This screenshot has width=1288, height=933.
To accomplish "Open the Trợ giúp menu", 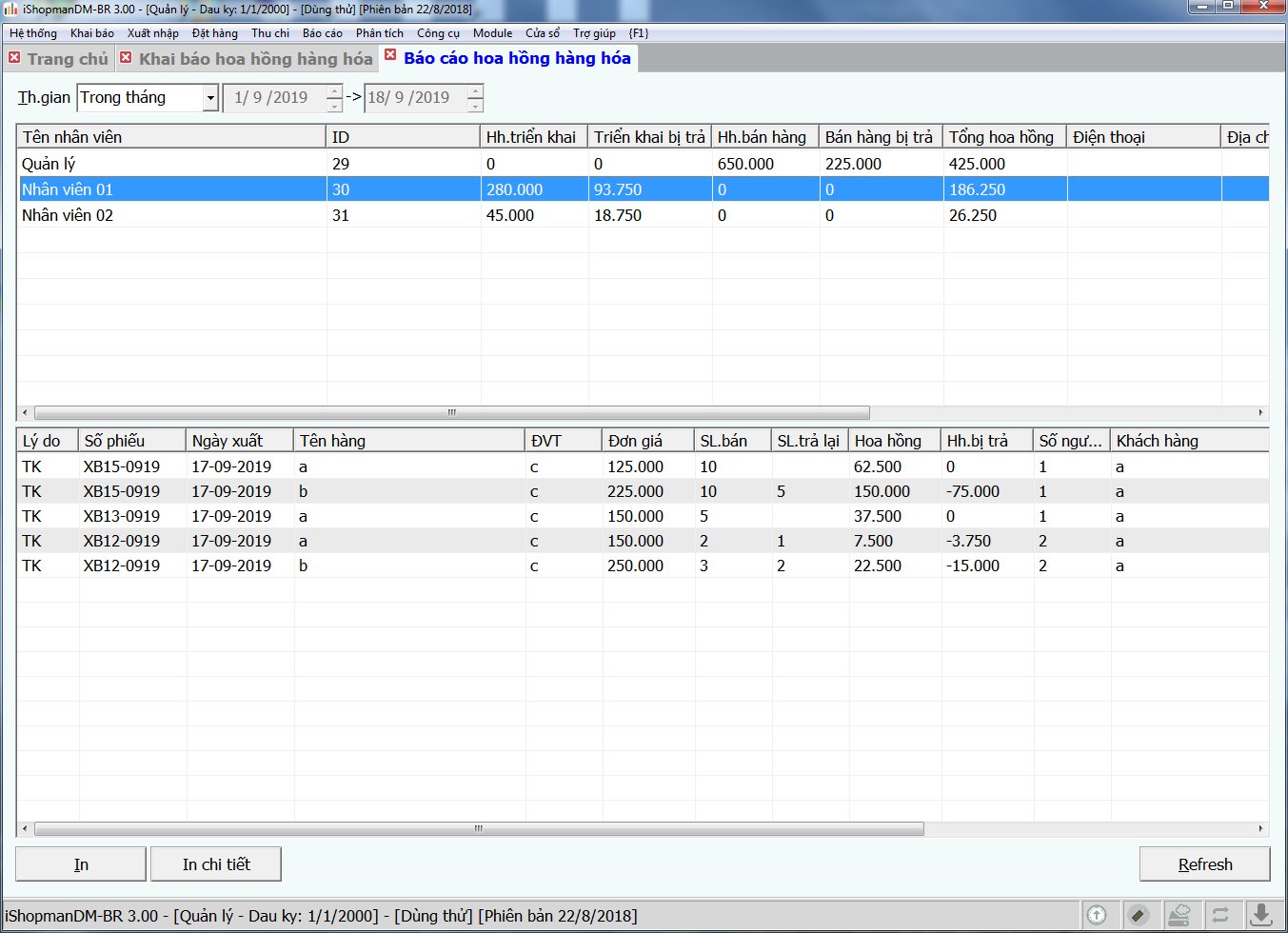I will (x=594, y=32).
